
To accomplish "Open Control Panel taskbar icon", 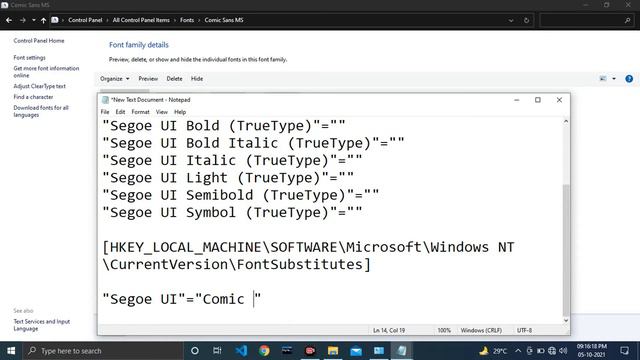I will click(x=379, y=351).
